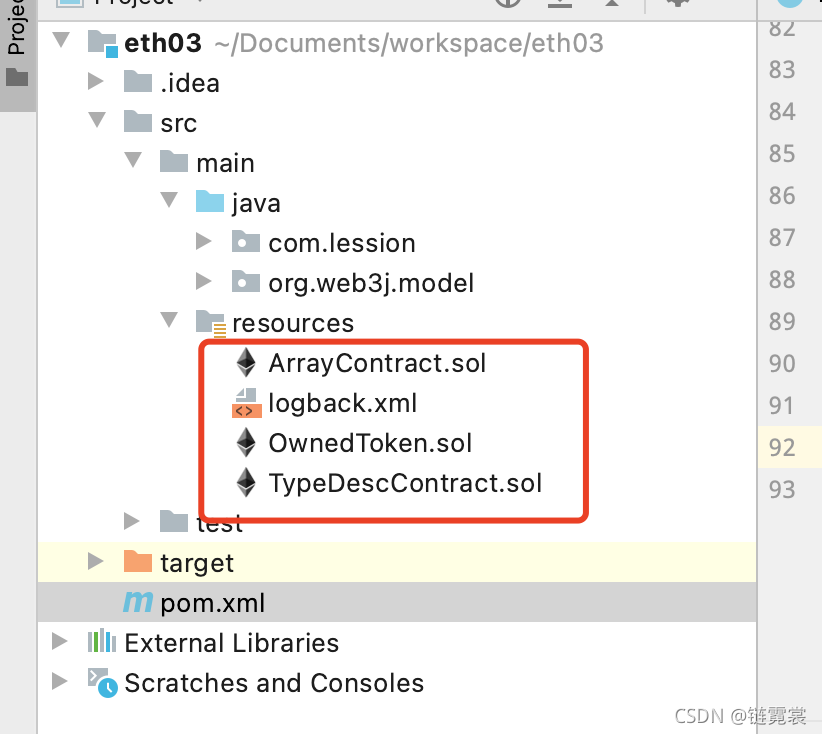This screenshot has width=822, height=734.
Task: Click the XML file icon of logback.xml
Action: pos(246,403)
